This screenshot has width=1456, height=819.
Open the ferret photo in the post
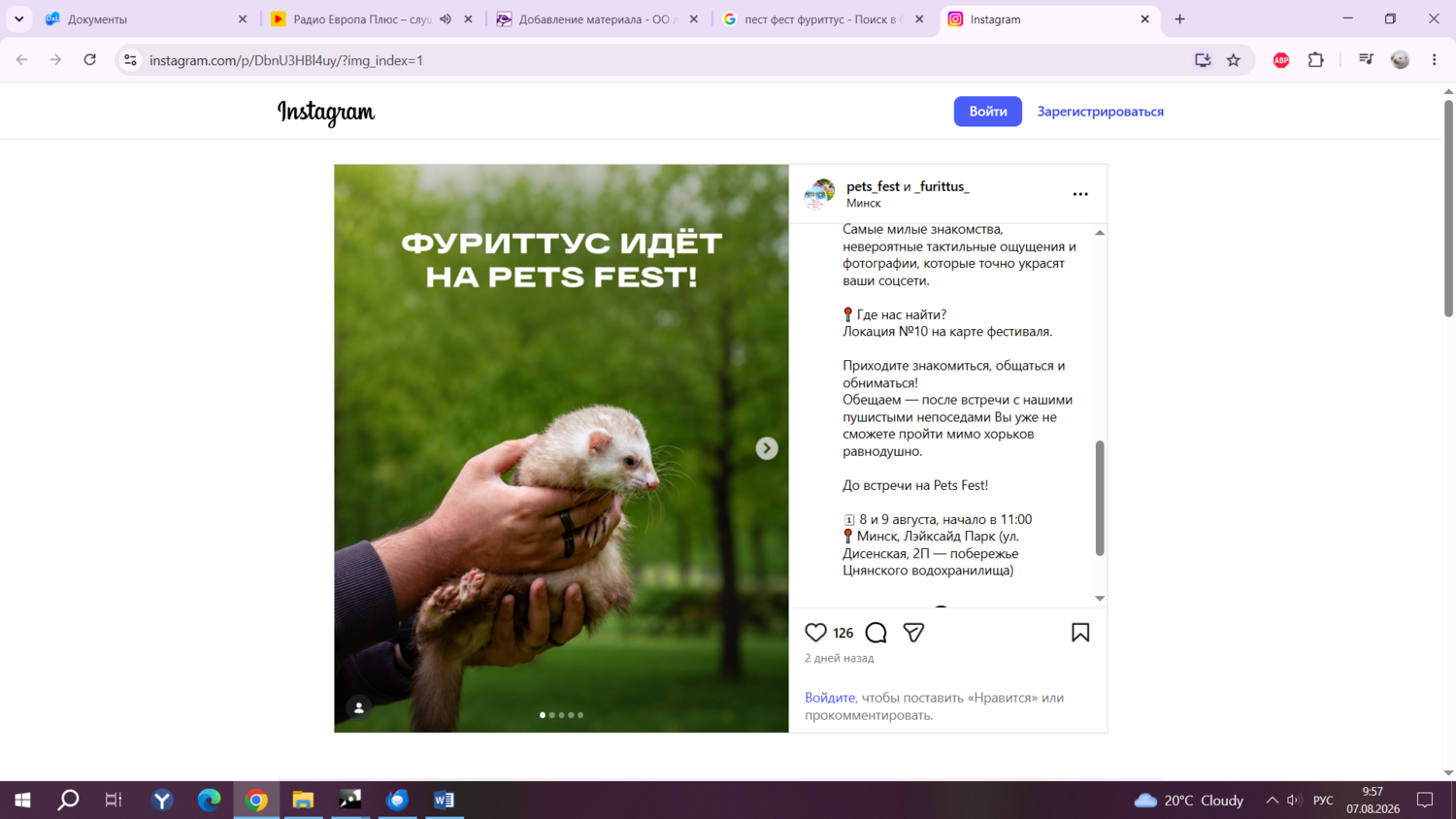[x=561, y=448]
